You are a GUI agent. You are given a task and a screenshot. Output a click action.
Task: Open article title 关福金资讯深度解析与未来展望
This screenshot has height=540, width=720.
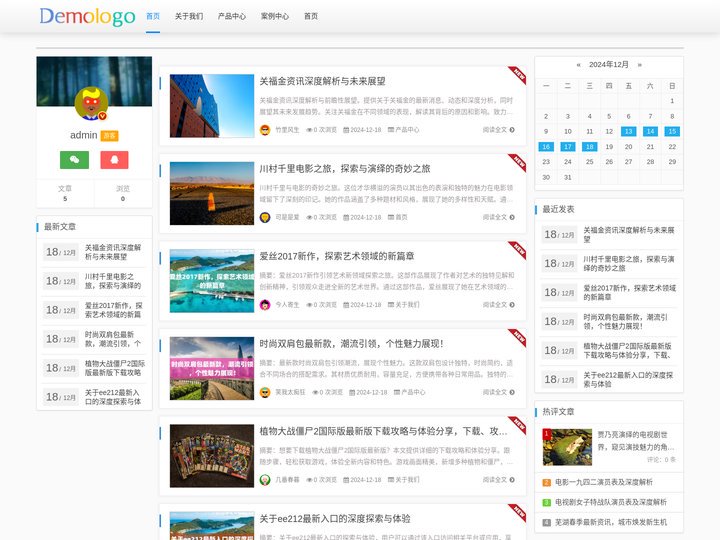322,81
